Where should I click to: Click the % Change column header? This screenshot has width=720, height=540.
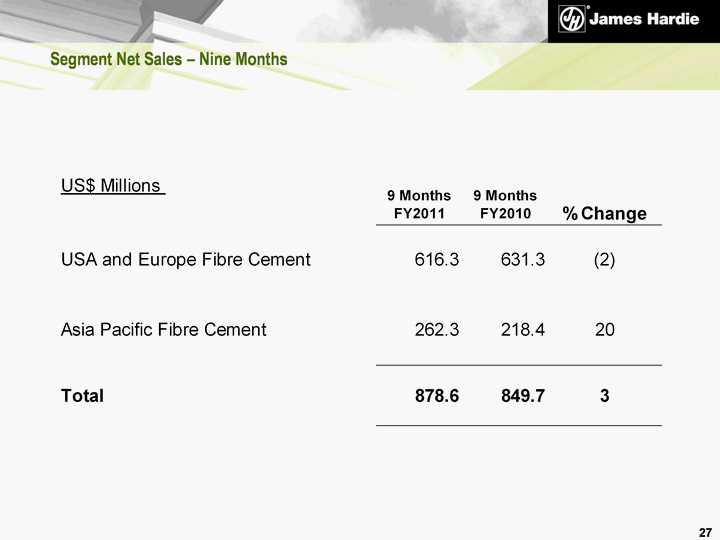604,214
